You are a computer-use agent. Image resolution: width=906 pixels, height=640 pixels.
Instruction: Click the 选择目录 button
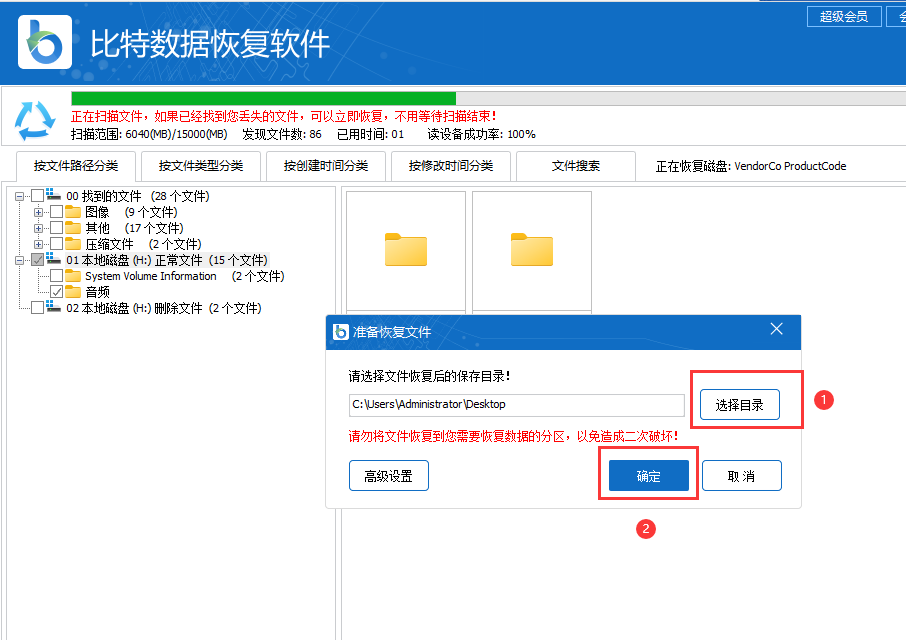[x=740, y=405]
